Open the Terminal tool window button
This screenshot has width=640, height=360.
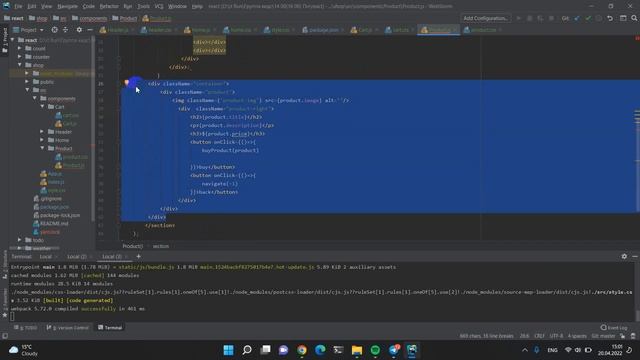110,327
